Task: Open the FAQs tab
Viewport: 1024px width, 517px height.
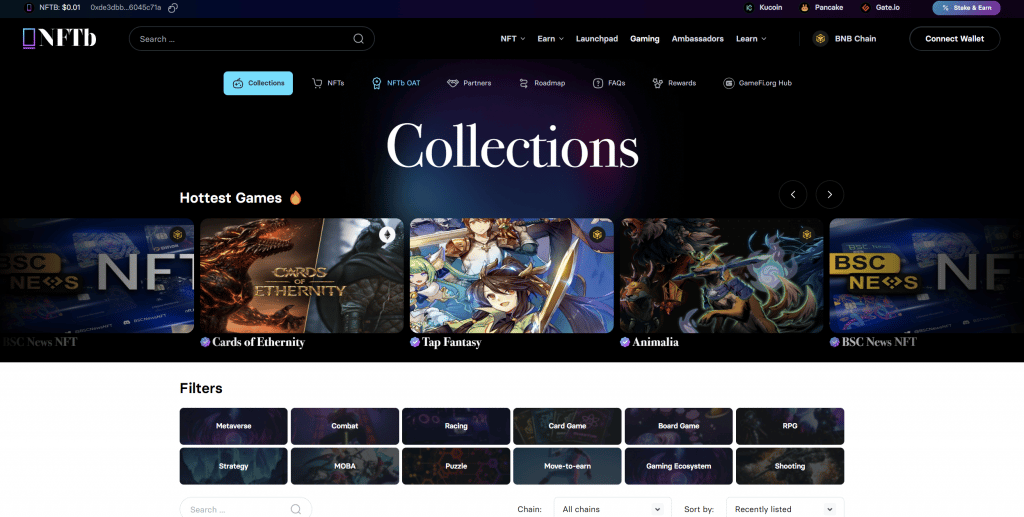Action: [x=609, y=83]
